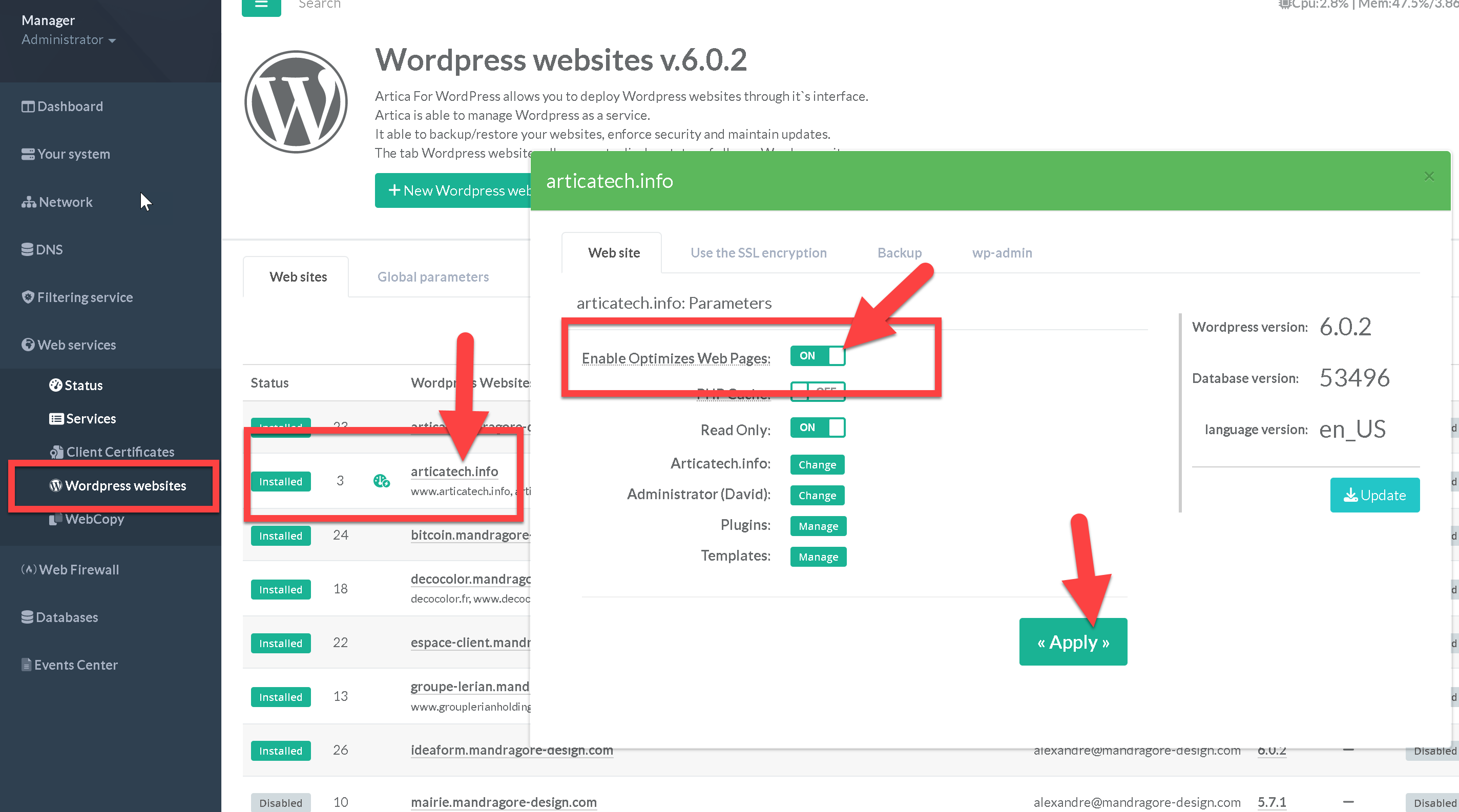Click the WordPress logo image

tap(296, 102)
